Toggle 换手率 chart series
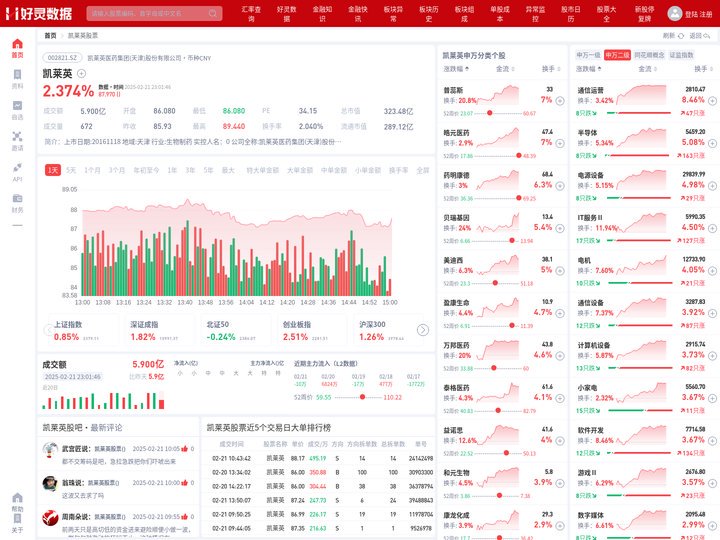The height and width of the screenshot is (540, 720). [x=398, y=170]
